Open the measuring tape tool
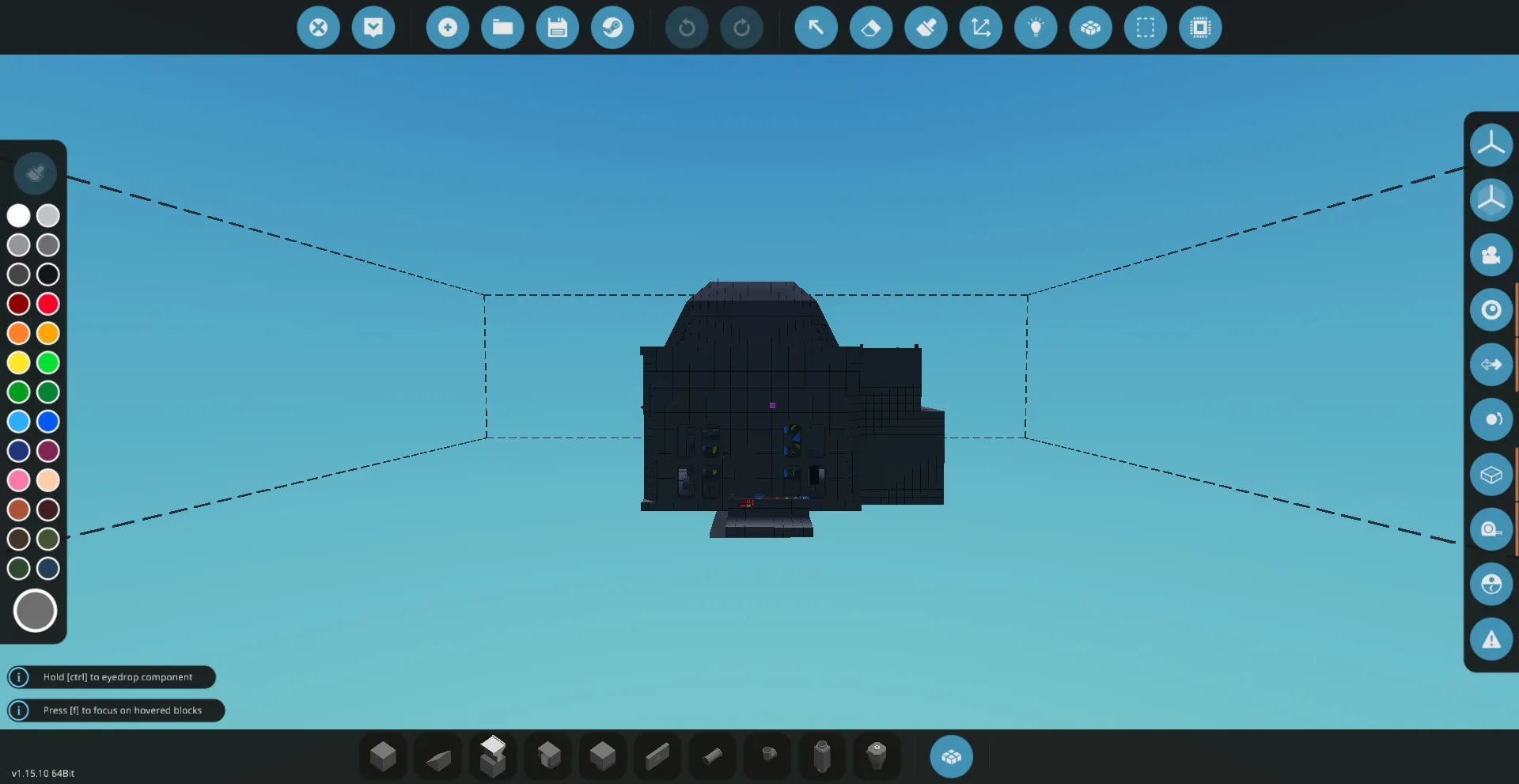Viewport: 1519px width, 784px height. pyautogui.click(x=1491, y=529)
